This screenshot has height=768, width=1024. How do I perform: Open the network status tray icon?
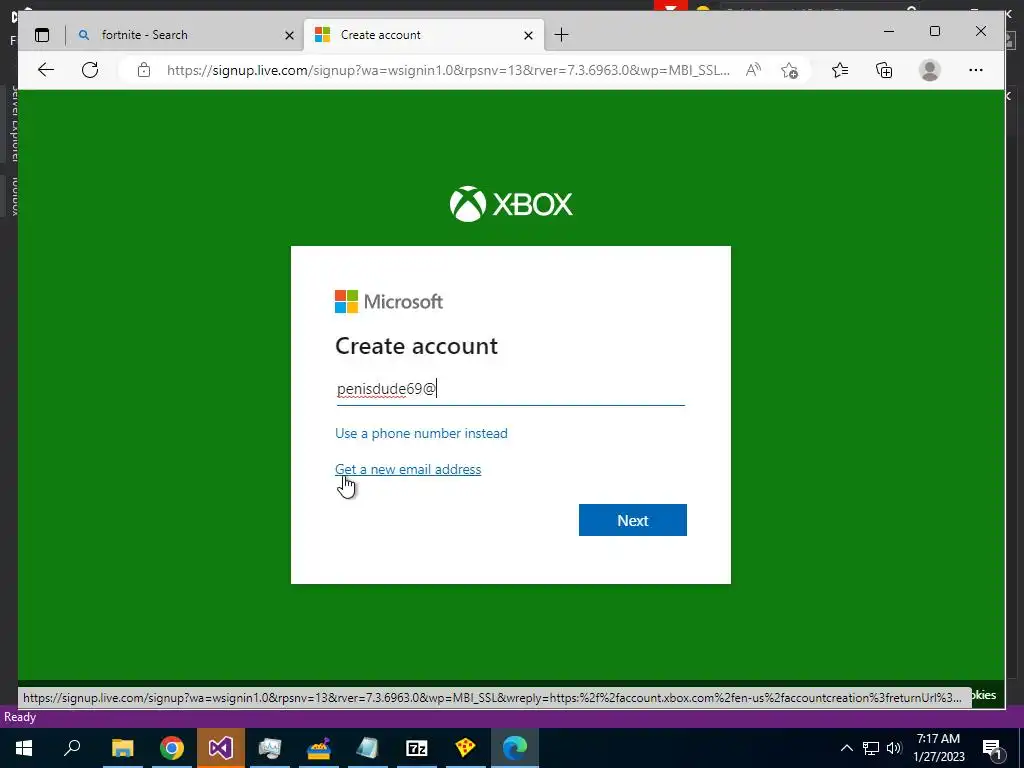pyautogui.click(x=871, y=748)
